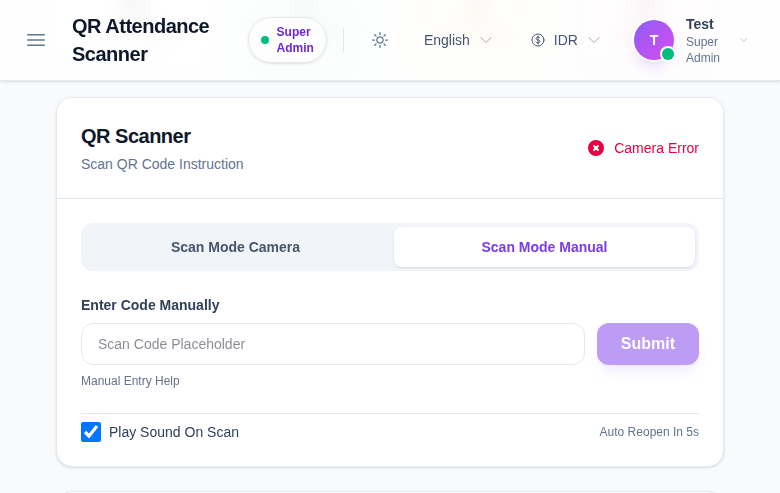This screenshot has width=780, height=493.
Task: Click the Enter Code Manually label
Action: point(150,305)
